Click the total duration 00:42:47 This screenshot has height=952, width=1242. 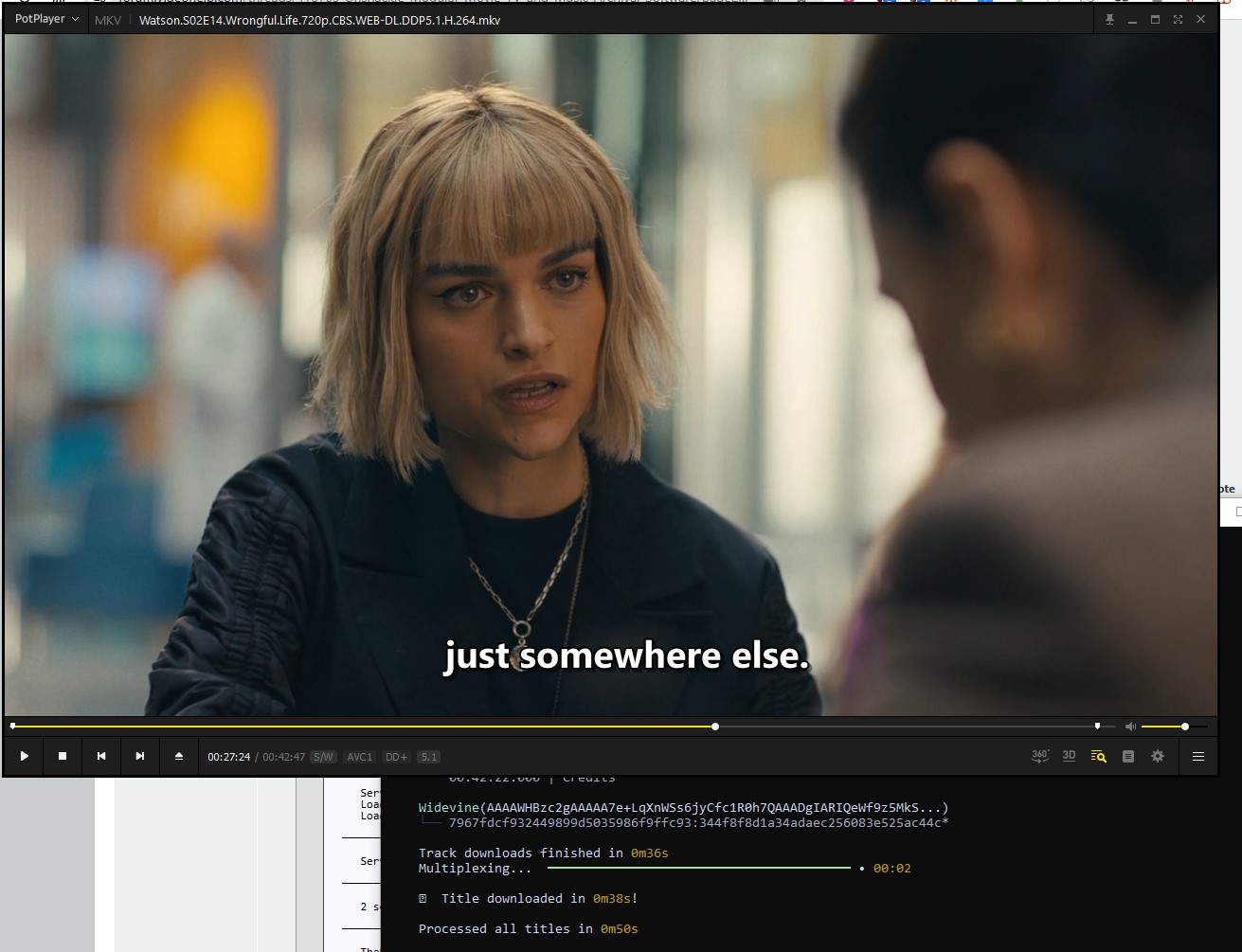point(284,757)
